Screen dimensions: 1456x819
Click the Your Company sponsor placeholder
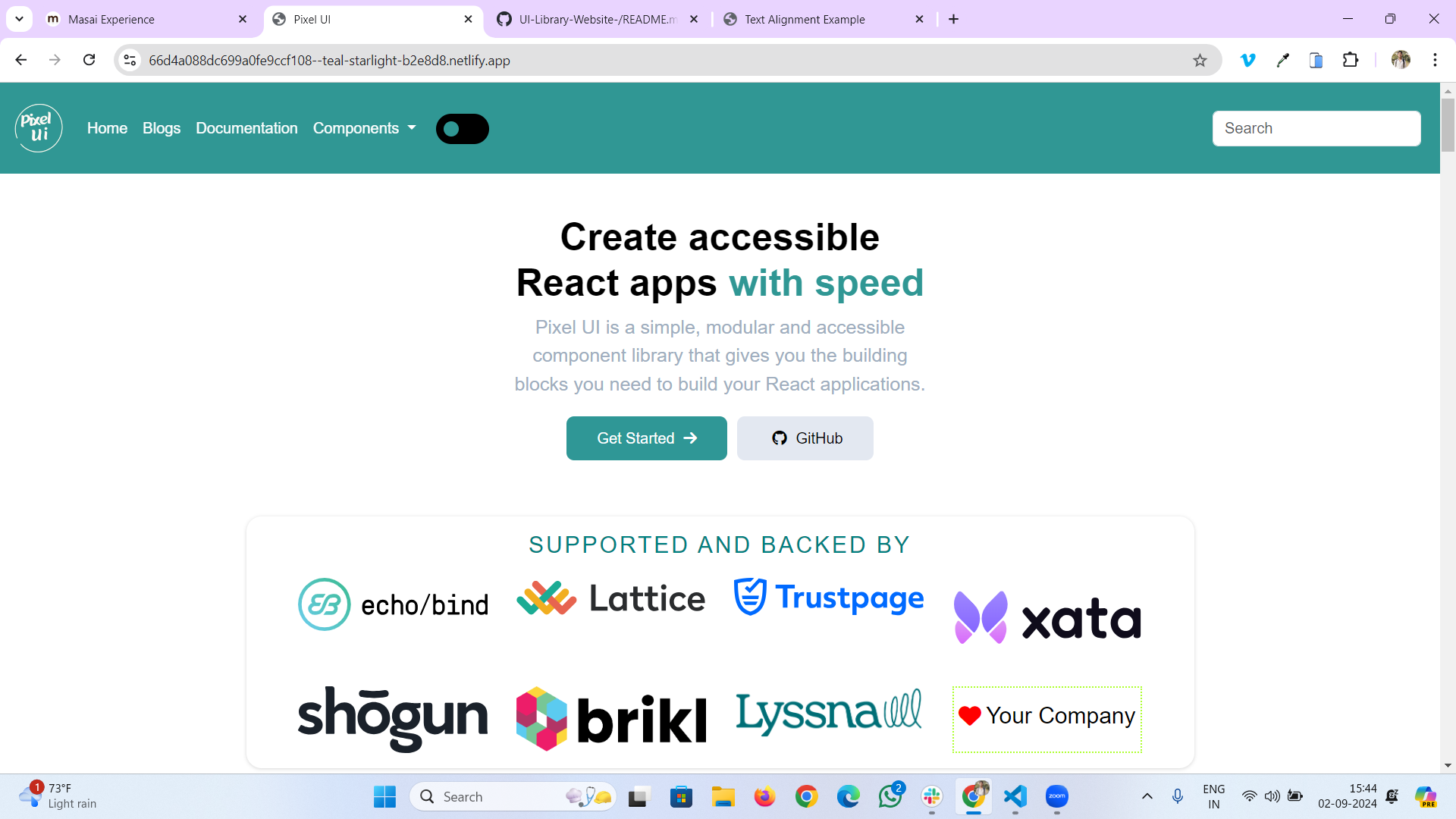tap(1047, 719)
